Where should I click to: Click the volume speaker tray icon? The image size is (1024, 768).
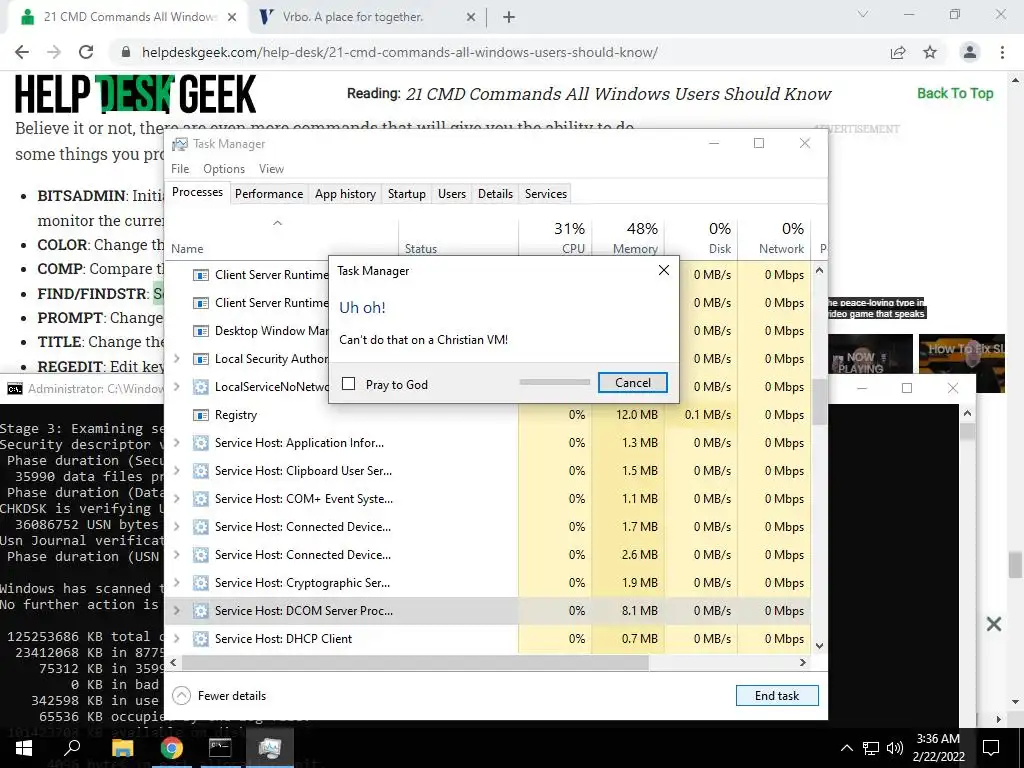tap(895, 748)
